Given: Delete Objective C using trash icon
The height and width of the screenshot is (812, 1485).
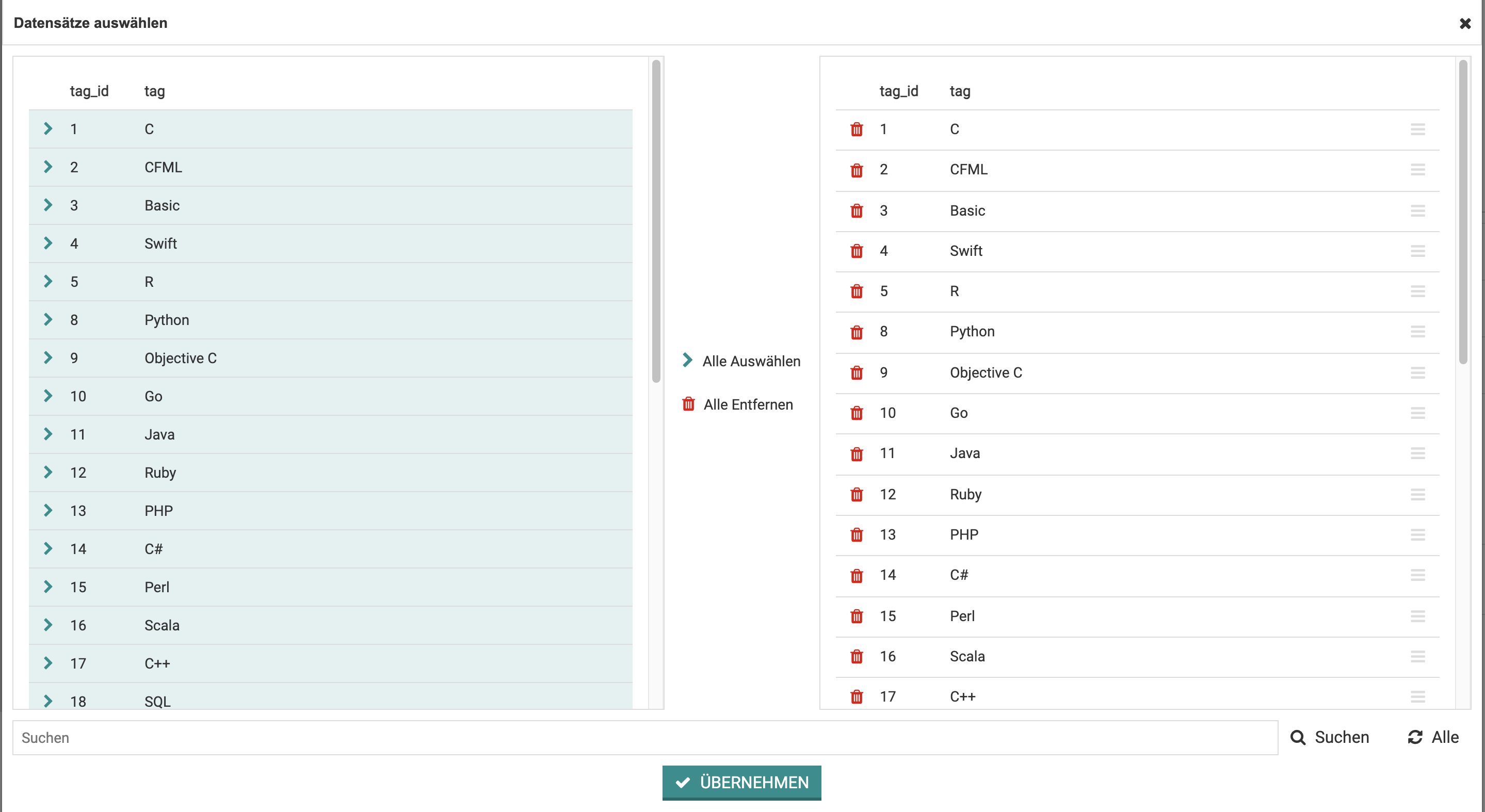Looking at the screenshot, I should coord(857,373).
